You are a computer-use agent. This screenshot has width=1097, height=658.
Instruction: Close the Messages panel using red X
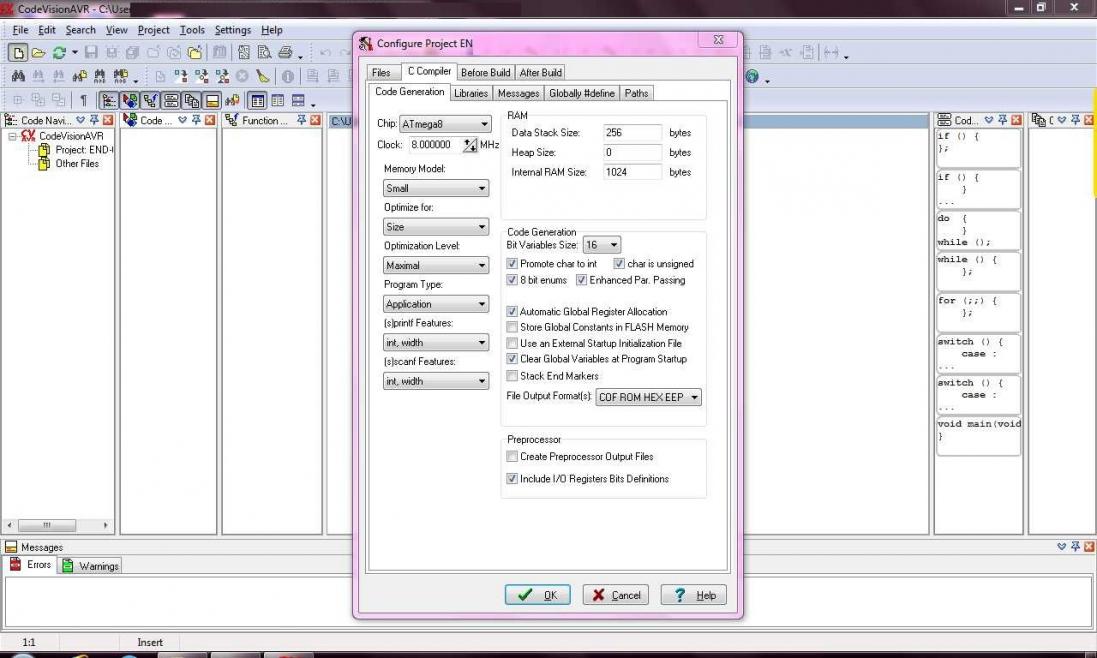[1089, 546]
